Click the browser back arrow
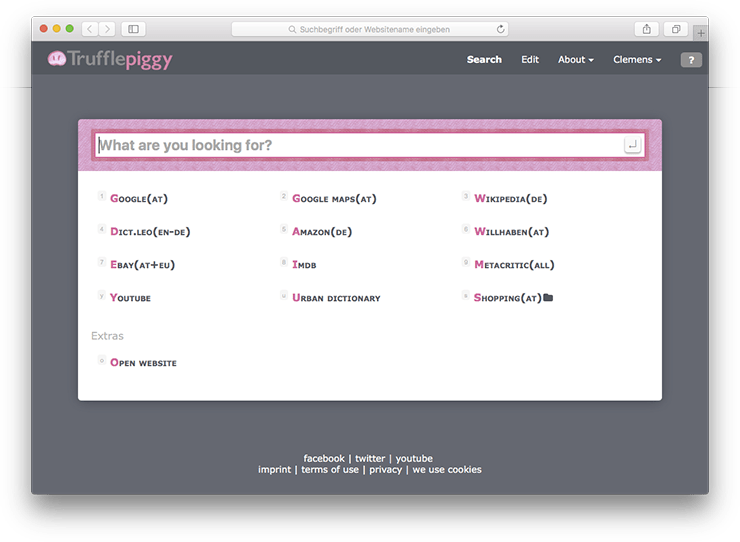 click(89, 29)
